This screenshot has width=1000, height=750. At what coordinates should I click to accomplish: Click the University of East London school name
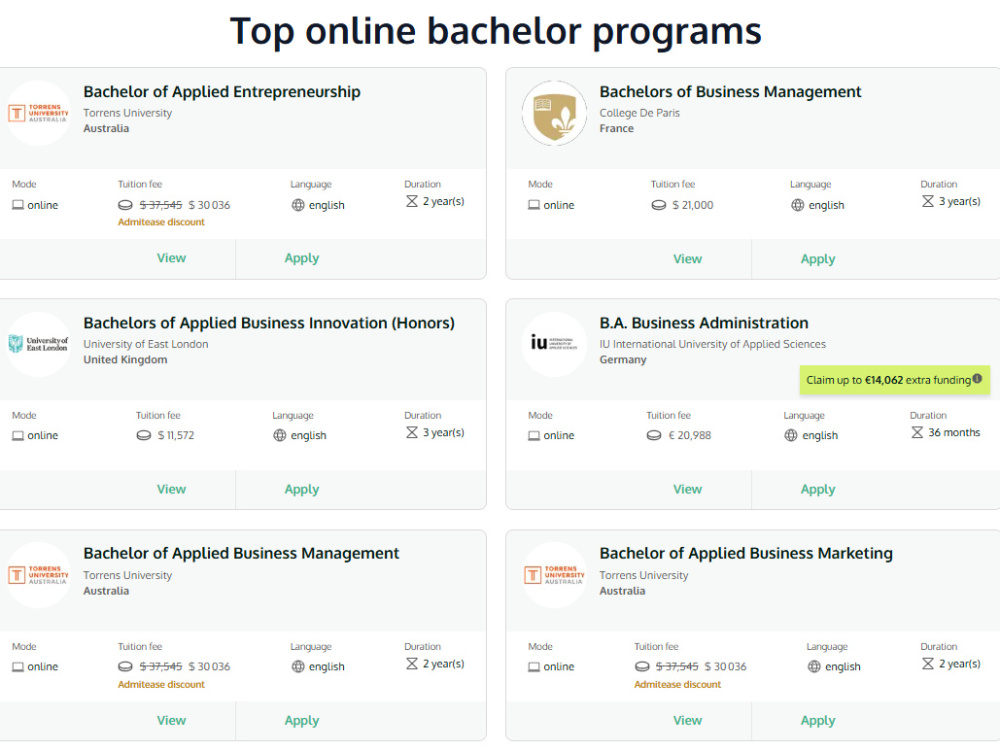tap(146, 344)
